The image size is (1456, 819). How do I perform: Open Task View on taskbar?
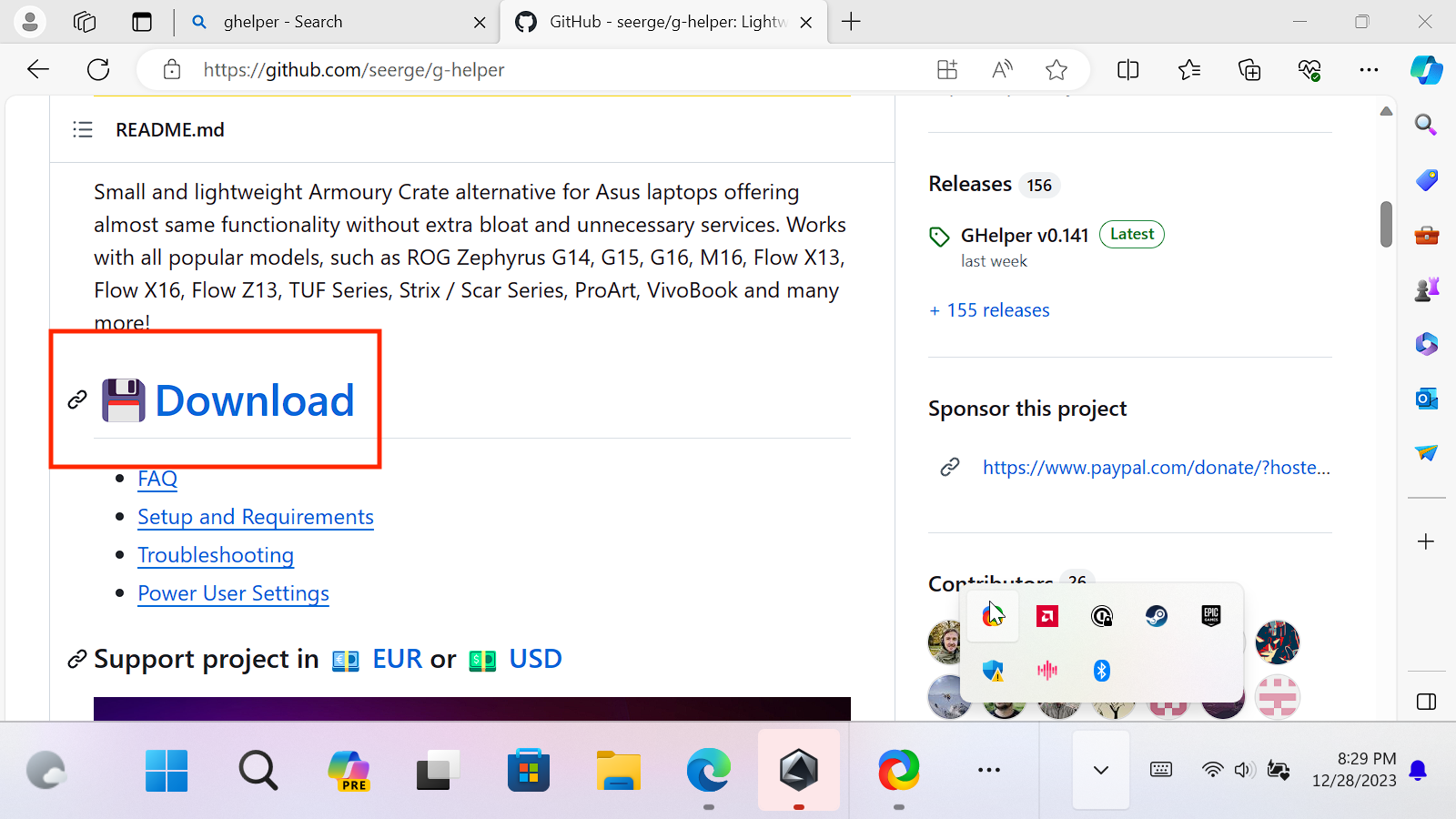coord(438,771)
